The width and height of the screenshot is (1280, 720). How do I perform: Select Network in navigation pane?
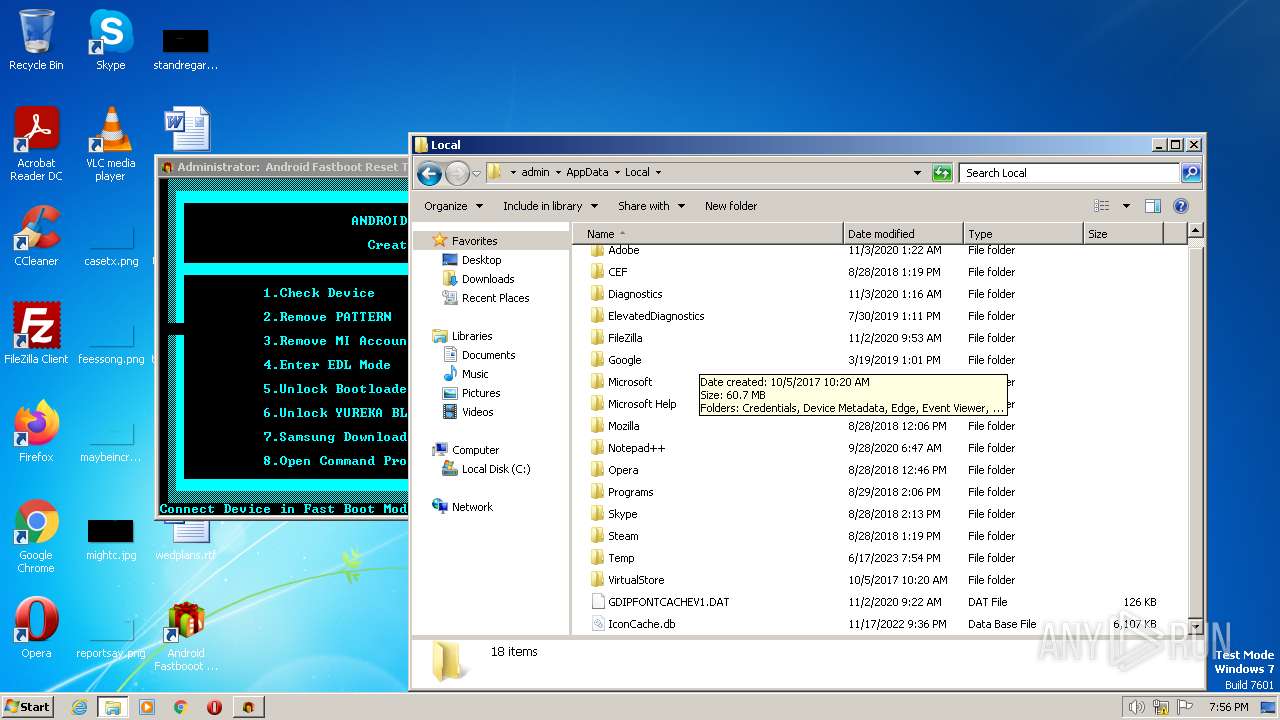tap(472, 507)
